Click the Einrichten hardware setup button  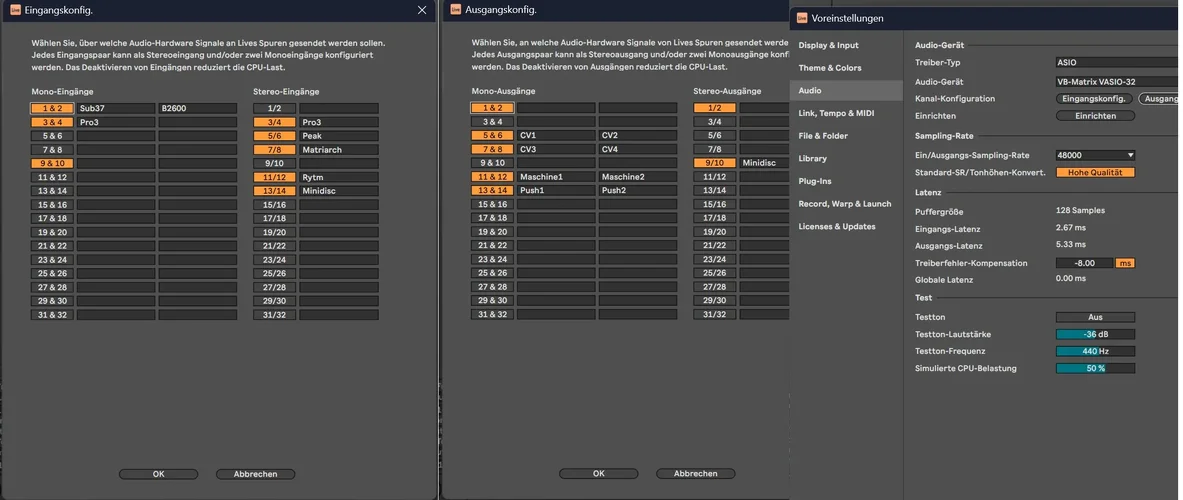pos(1095,116)
